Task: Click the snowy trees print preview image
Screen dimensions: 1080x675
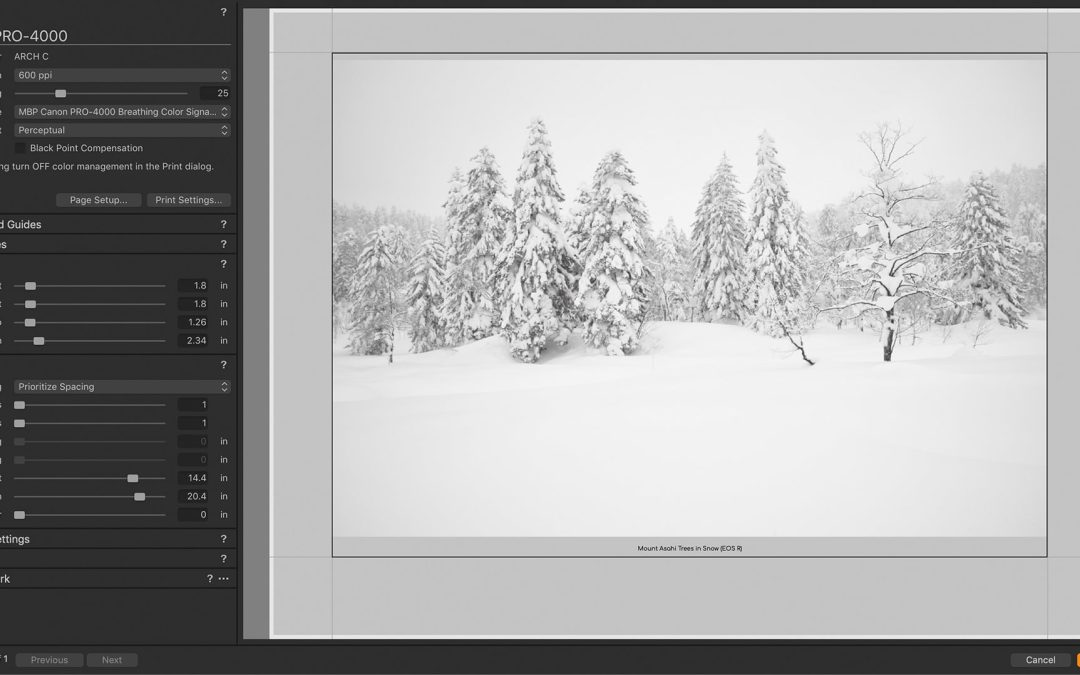Action: [x=689, y=298]
